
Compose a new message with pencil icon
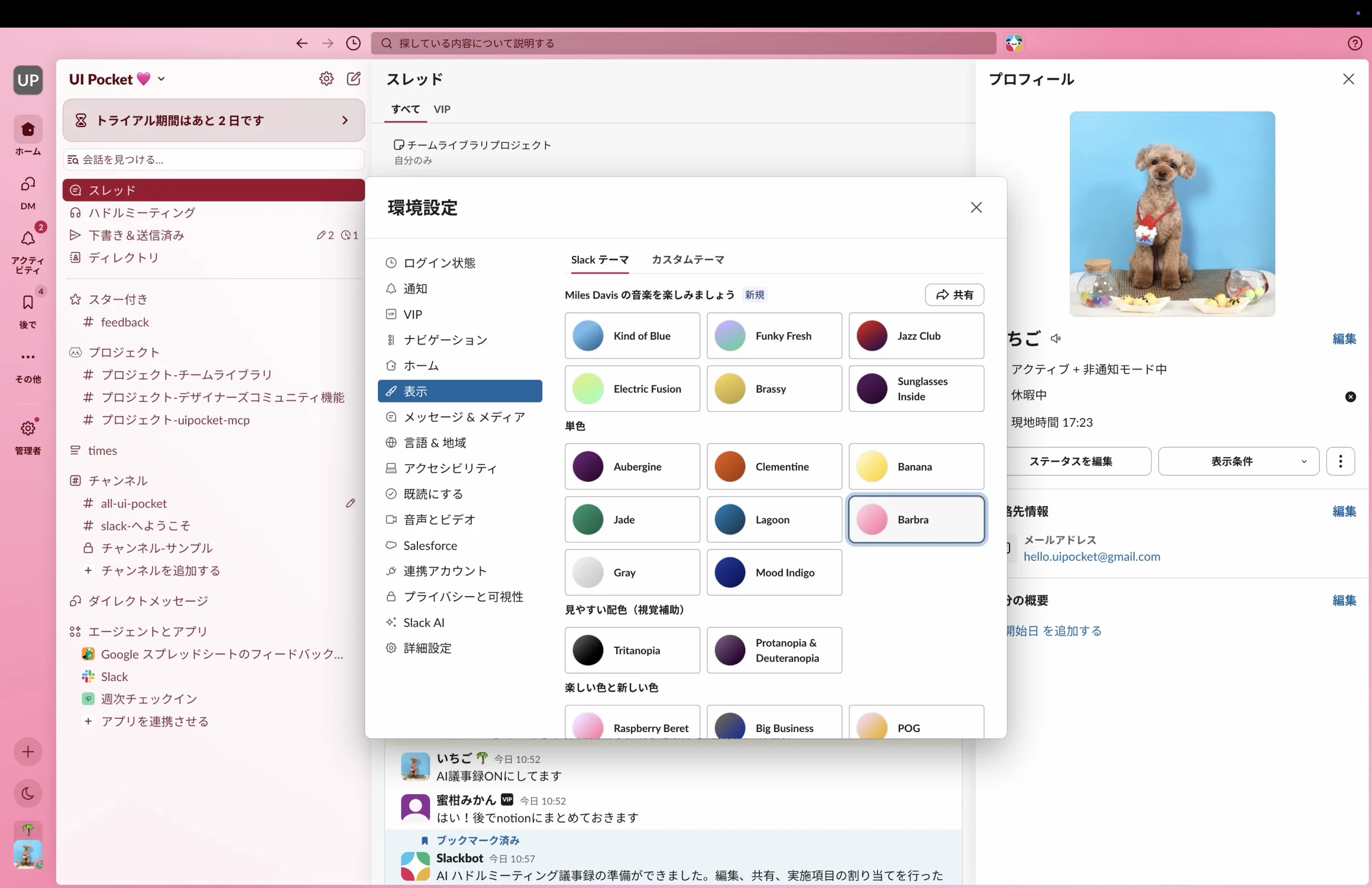(354, 78)
